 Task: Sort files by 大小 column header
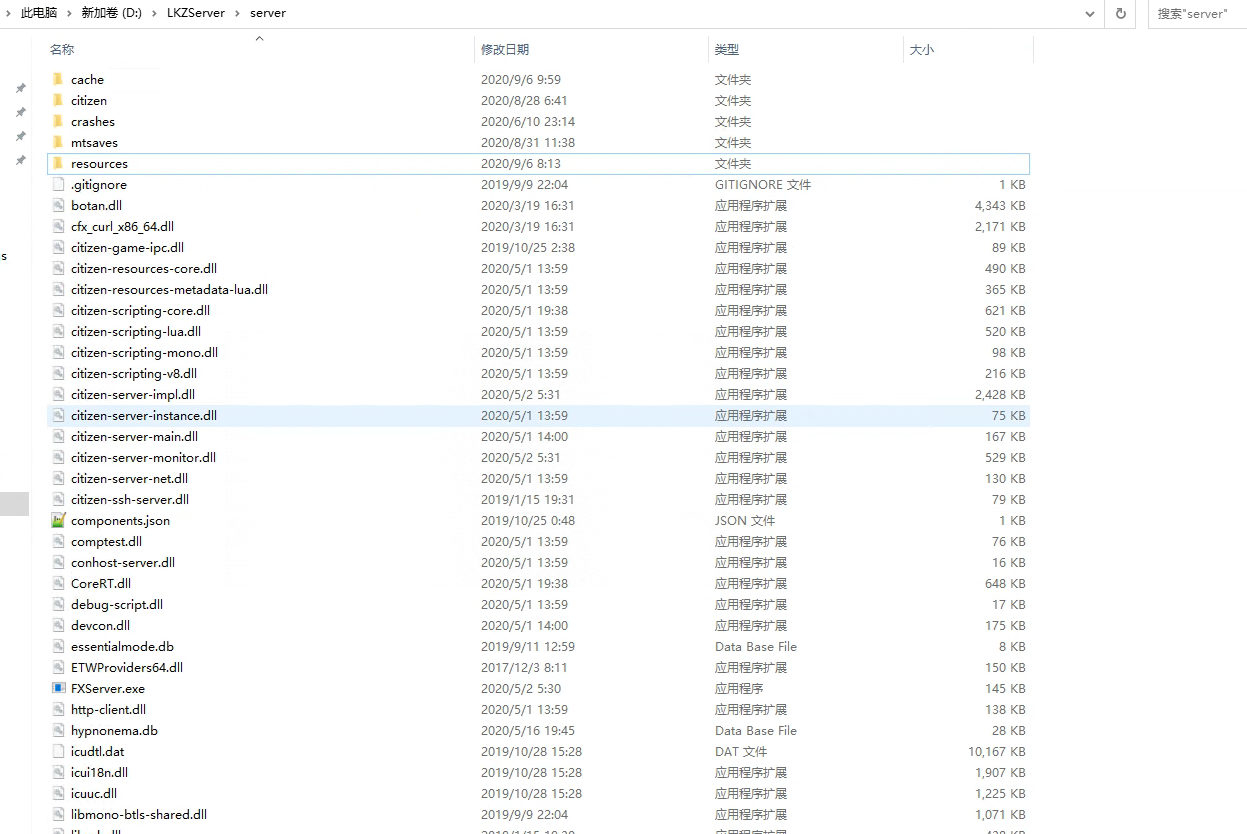tap(921, 49)
